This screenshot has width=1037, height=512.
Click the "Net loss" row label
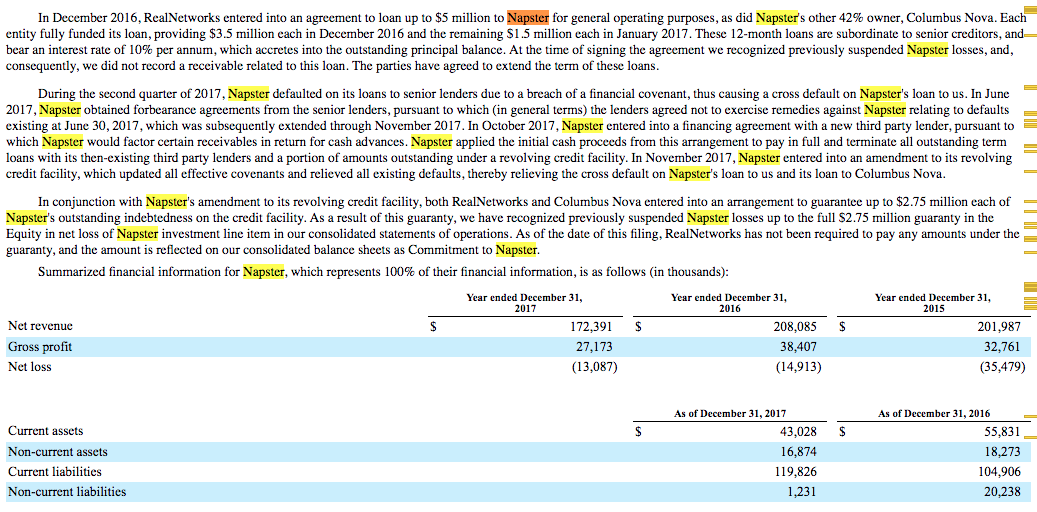click(30, 366)
